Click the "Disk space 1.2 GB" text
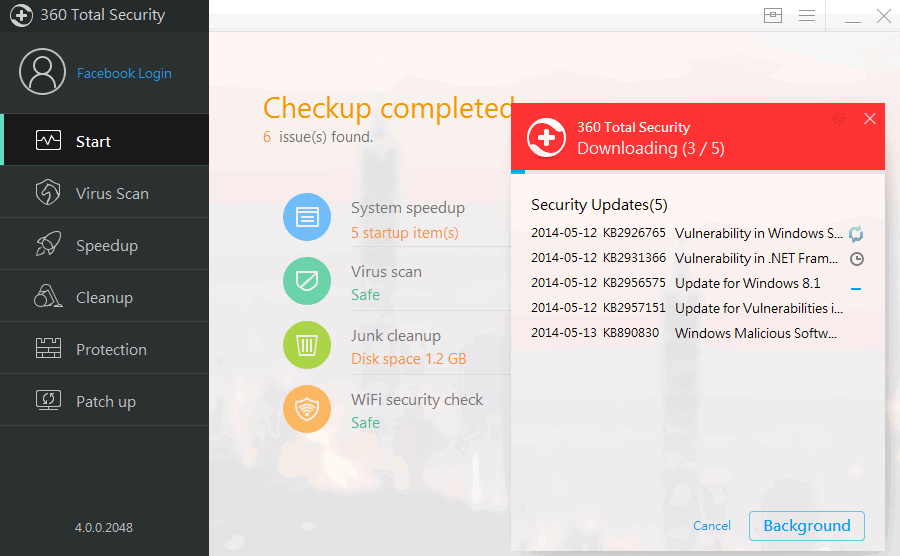Screen dimensions: 900x556 (x=409, y=359)
